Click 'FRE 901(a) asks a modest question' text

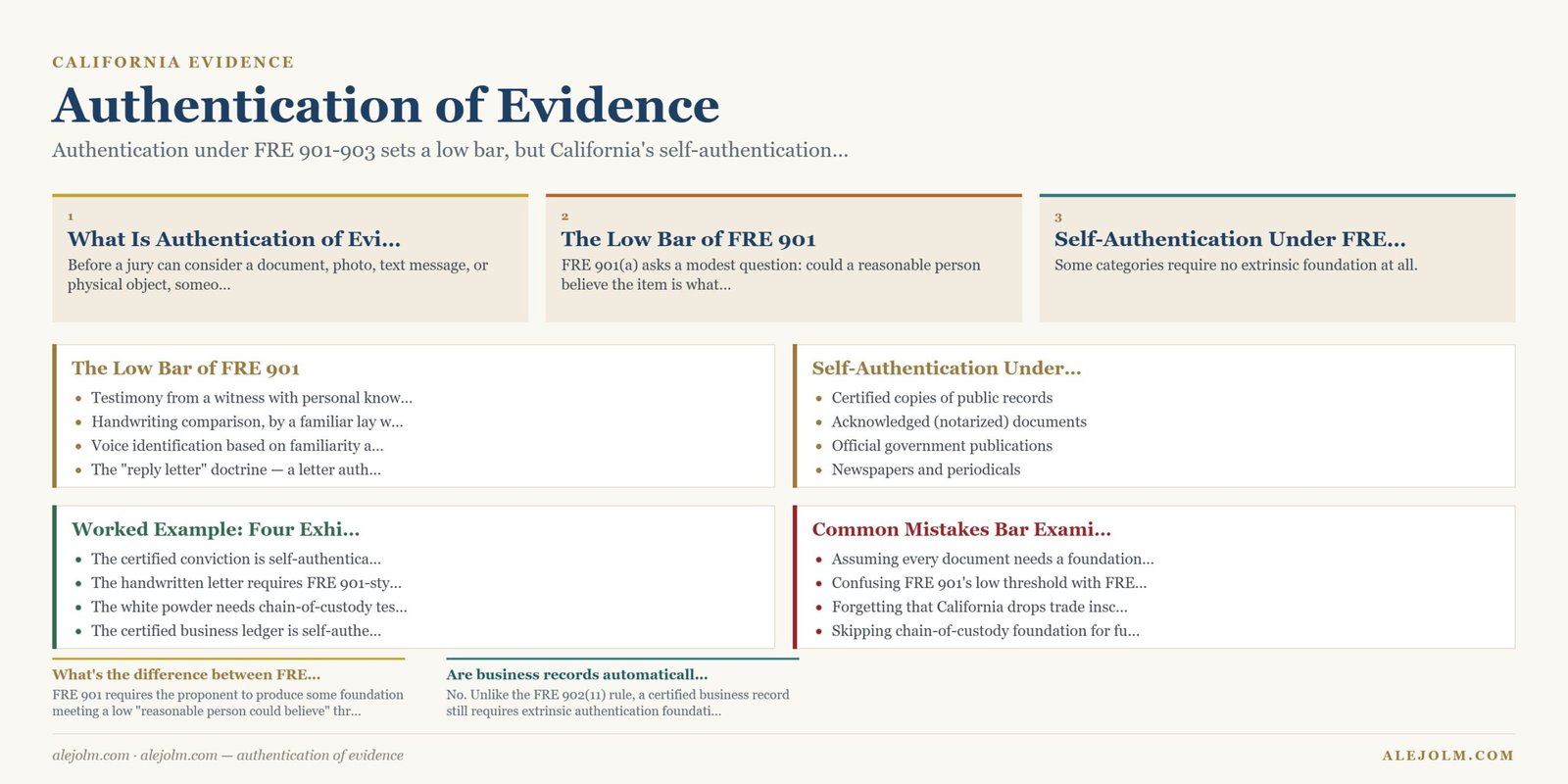(770, 274)
